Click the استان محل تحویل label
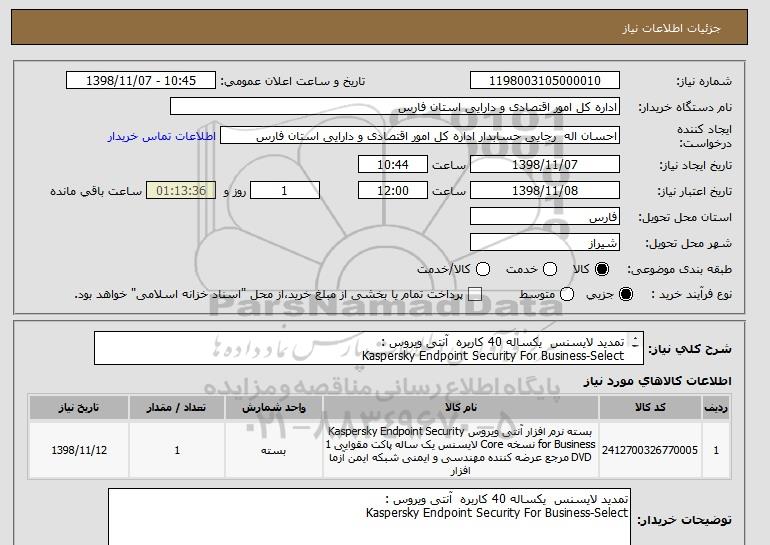Image resolution: width=770 pixels, height=545 pixels. point(685,217)
